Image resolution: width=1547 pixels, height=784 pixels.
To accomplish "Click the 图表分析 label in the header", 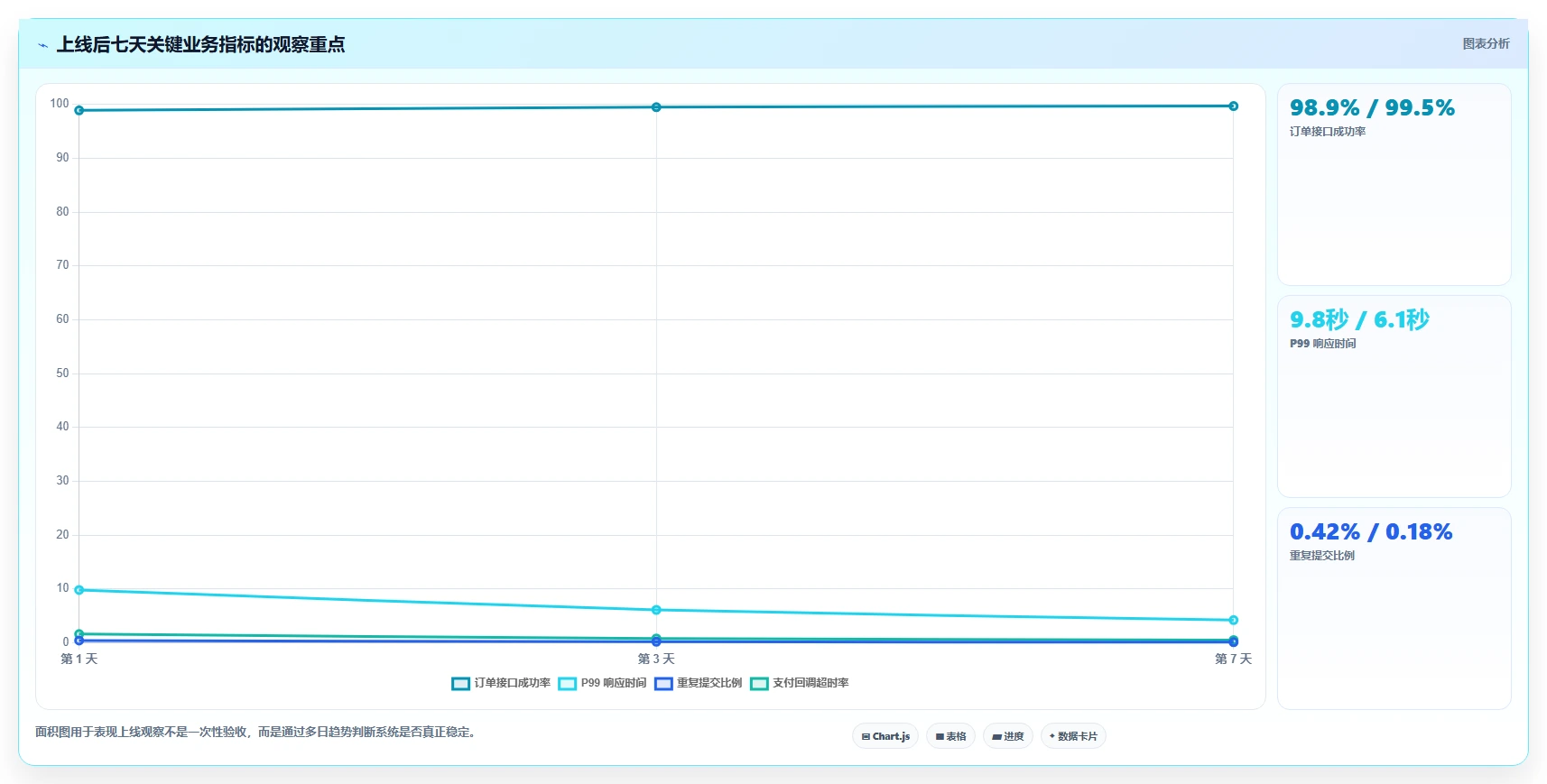I will click(x=1486, y=43).
